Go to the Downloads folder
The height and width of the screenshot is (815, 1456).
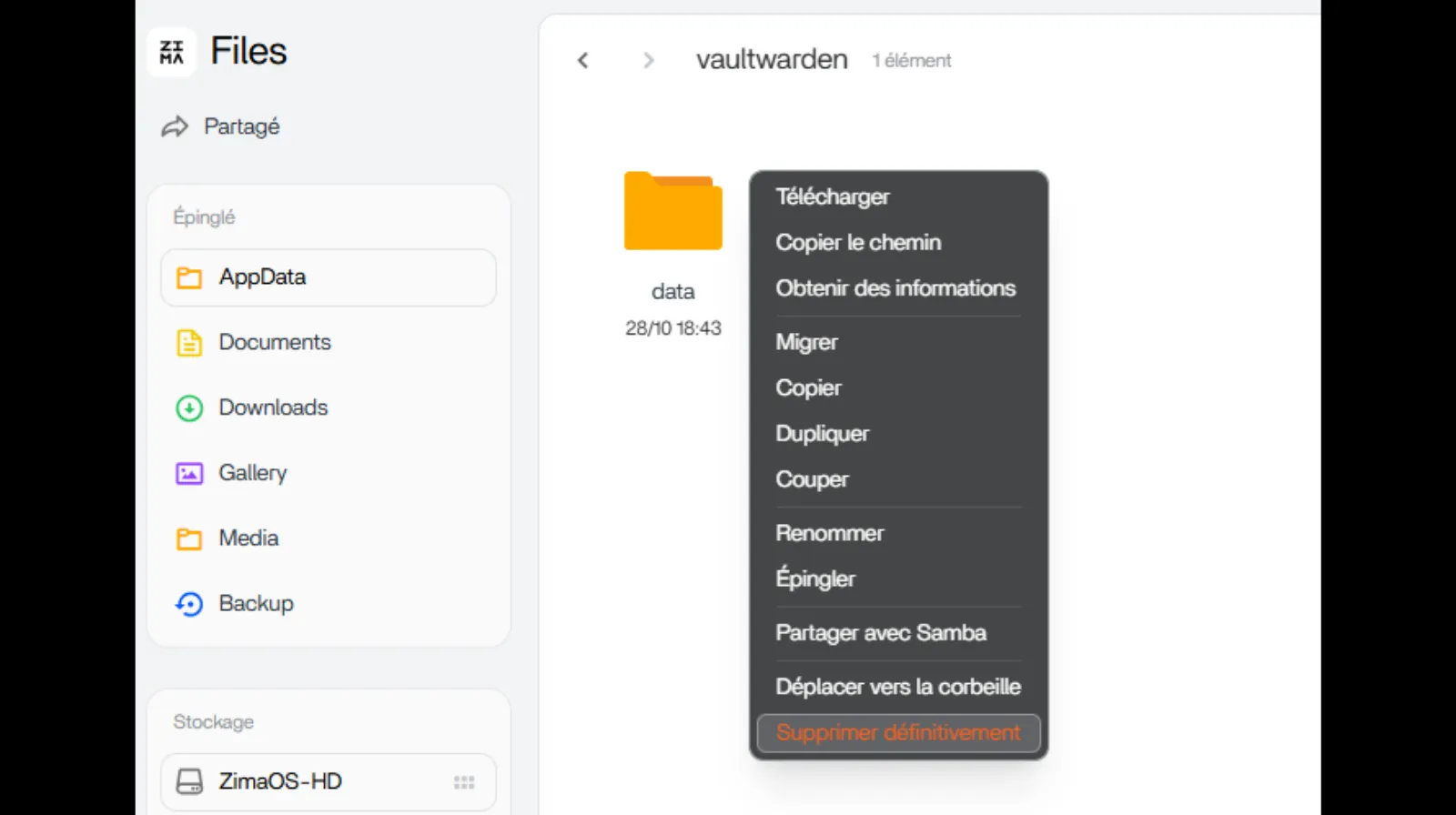tap(272, 408)
